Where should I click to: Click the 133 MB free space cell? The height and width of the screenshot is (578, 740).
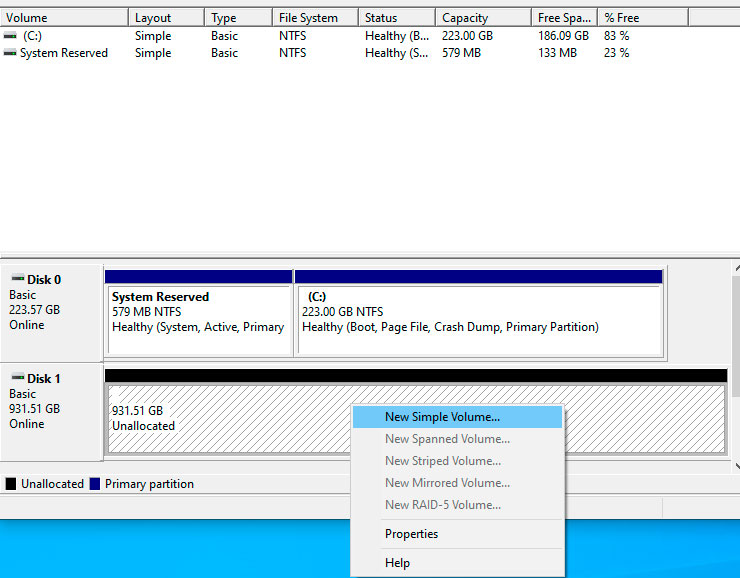point(557,53)
